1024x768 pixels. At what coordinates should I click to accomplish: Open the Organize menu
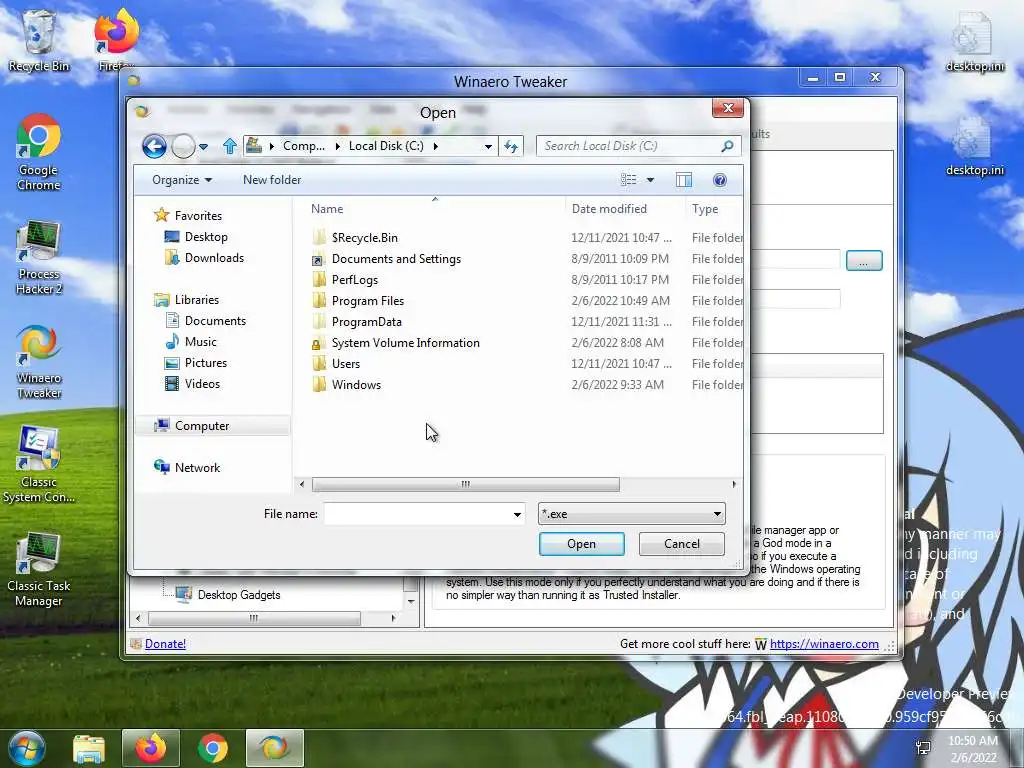click(182, 180)
